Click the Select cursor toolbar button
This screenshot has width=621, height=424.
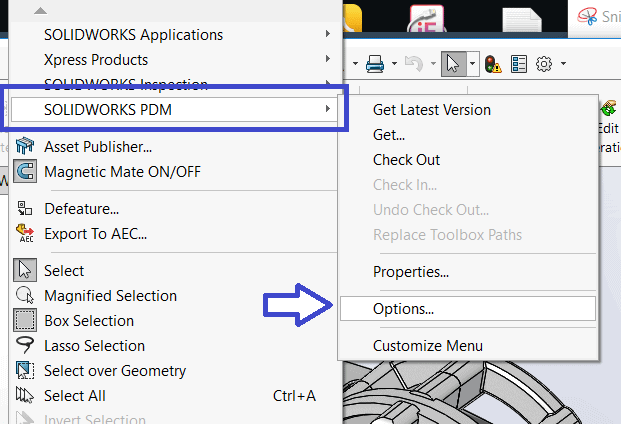click(x=453, y=64)
